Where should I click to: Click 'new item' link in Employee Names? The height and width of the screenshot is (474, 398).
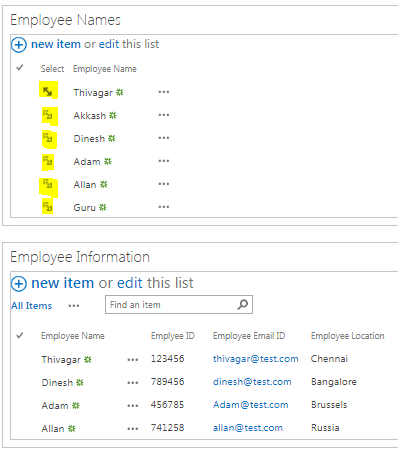tap(56, 44)
